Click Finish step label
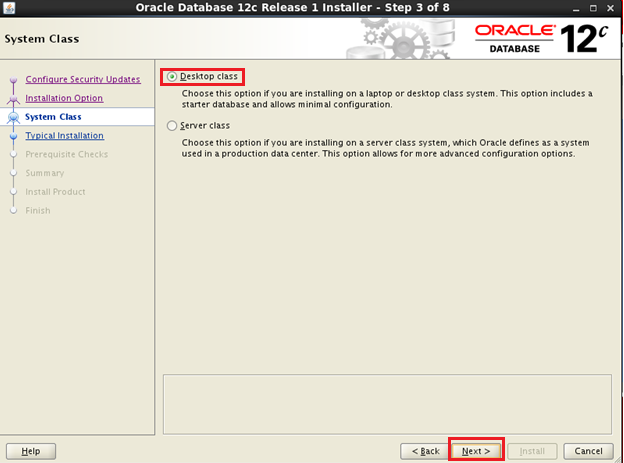The width and height of the screenshot is (624, 463). coord(38,210)
